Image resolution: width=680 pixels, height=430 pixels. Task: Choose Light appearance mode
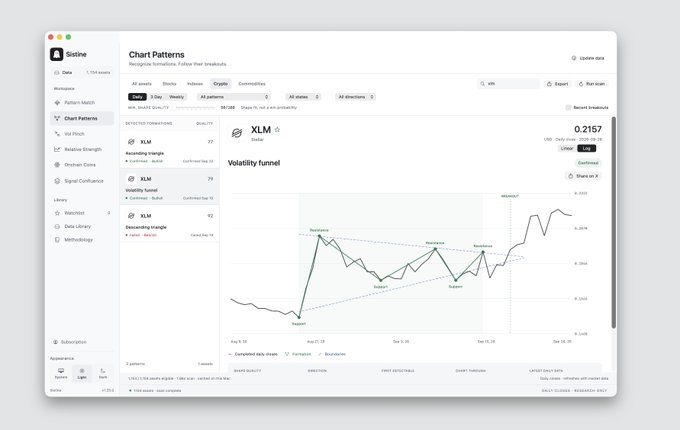tap(82, 373)
